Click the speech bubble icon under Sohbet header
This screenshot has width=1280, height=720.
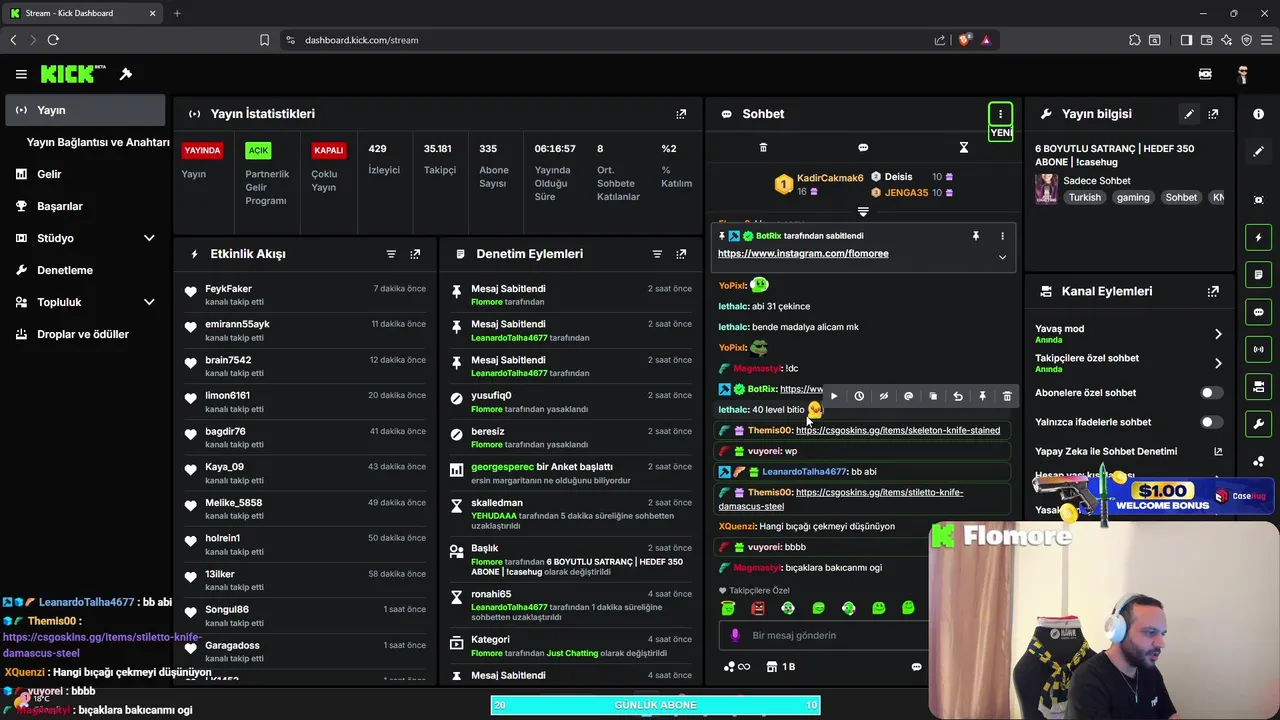[x=863, y=147]
